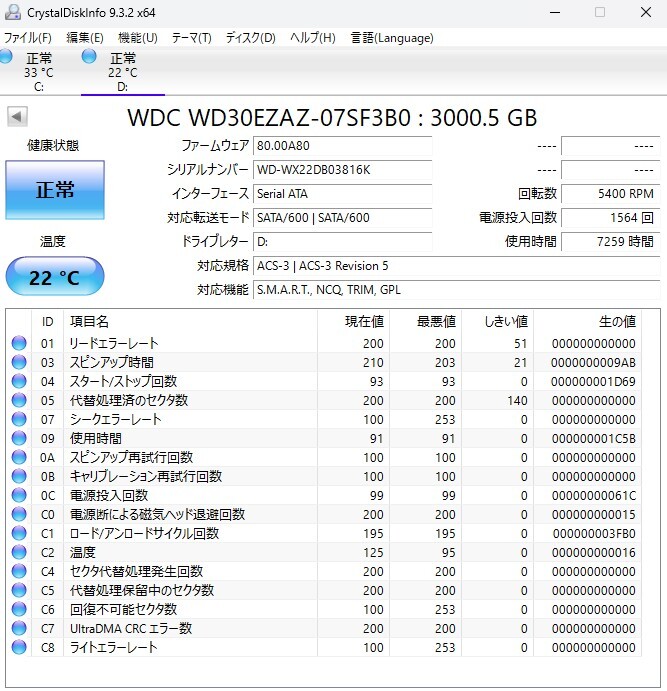Click raw value 000000001D69
The width and height of the screenshot is (667, 691).
click(593, 382)
